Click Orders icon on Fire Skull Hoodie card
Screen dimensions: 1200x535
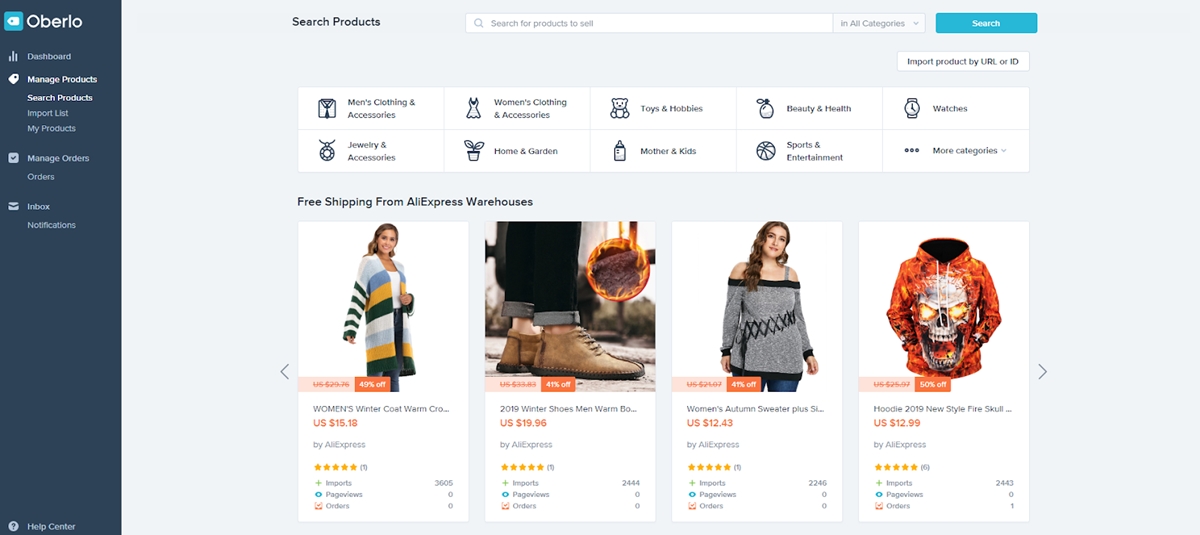(x=879, y=506)
